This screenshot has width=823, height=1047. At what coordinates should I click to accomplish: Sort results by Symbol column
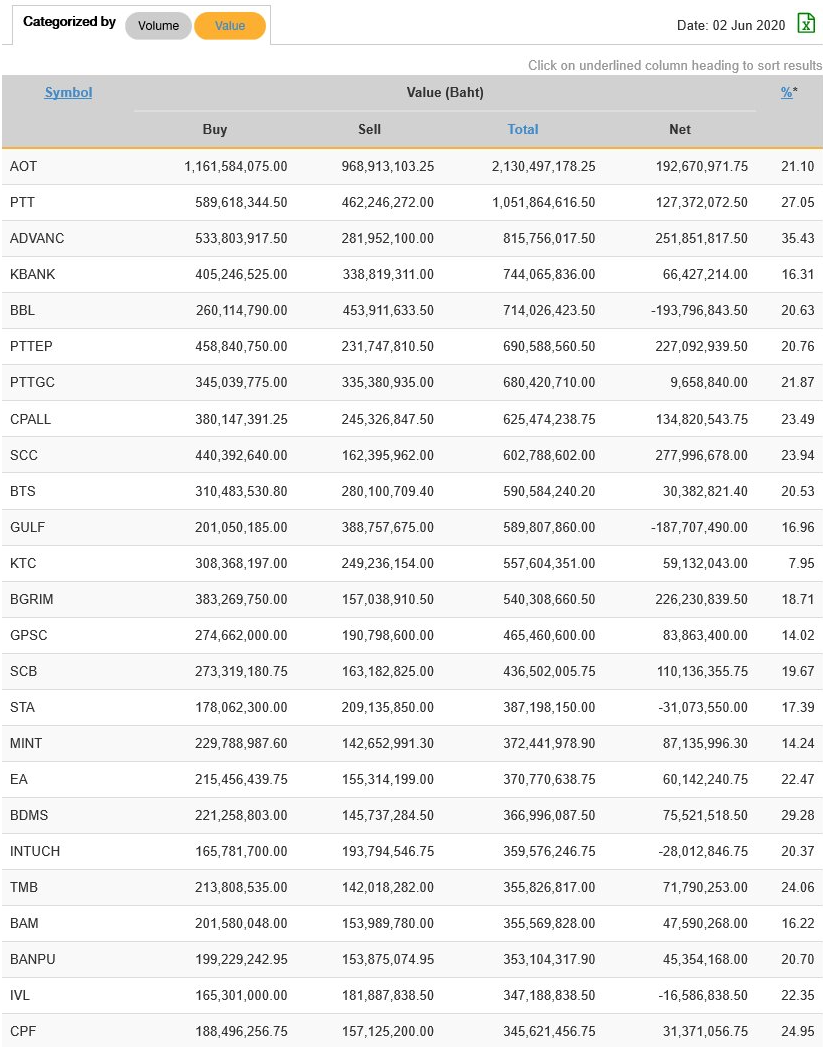pyautogui.click(x=68, y=92)
